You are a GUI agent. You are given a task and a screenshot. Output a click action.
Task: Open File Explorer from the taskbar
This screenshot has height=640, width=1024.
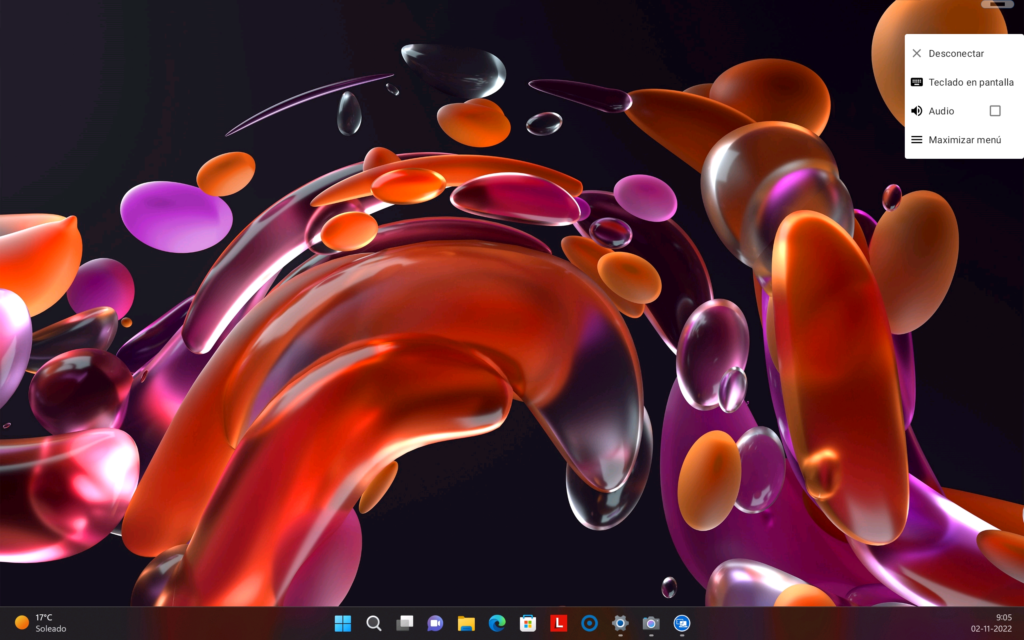[x=466, y=622]
